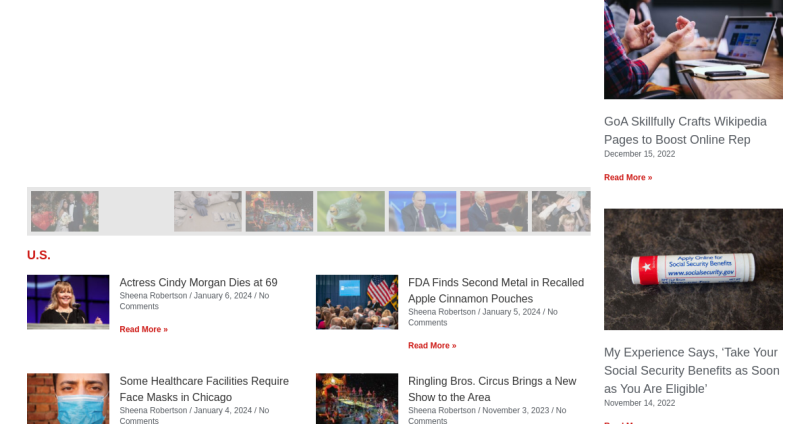This screenshot has height=424, width=810.
Task: Open Healthcare Facilities Face Masks article
Action: click(204, 389)
